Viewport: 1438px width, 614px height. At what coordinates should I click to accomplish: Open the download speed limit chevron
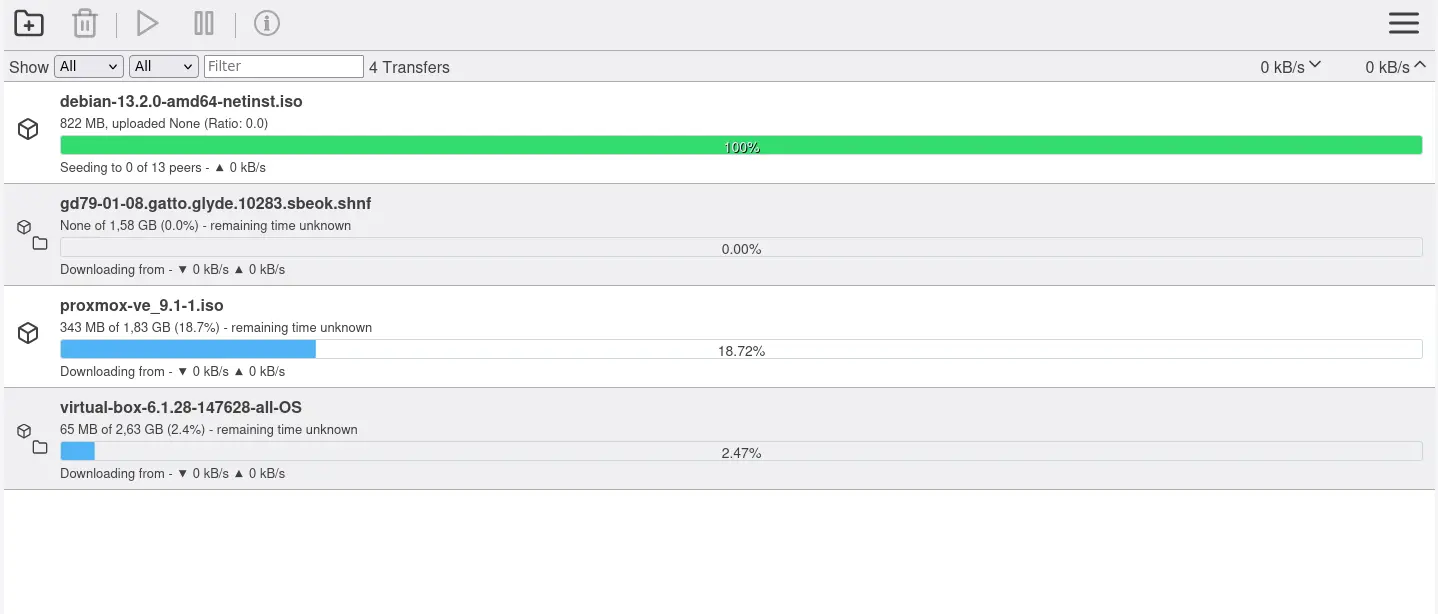tap(1315, 65)
